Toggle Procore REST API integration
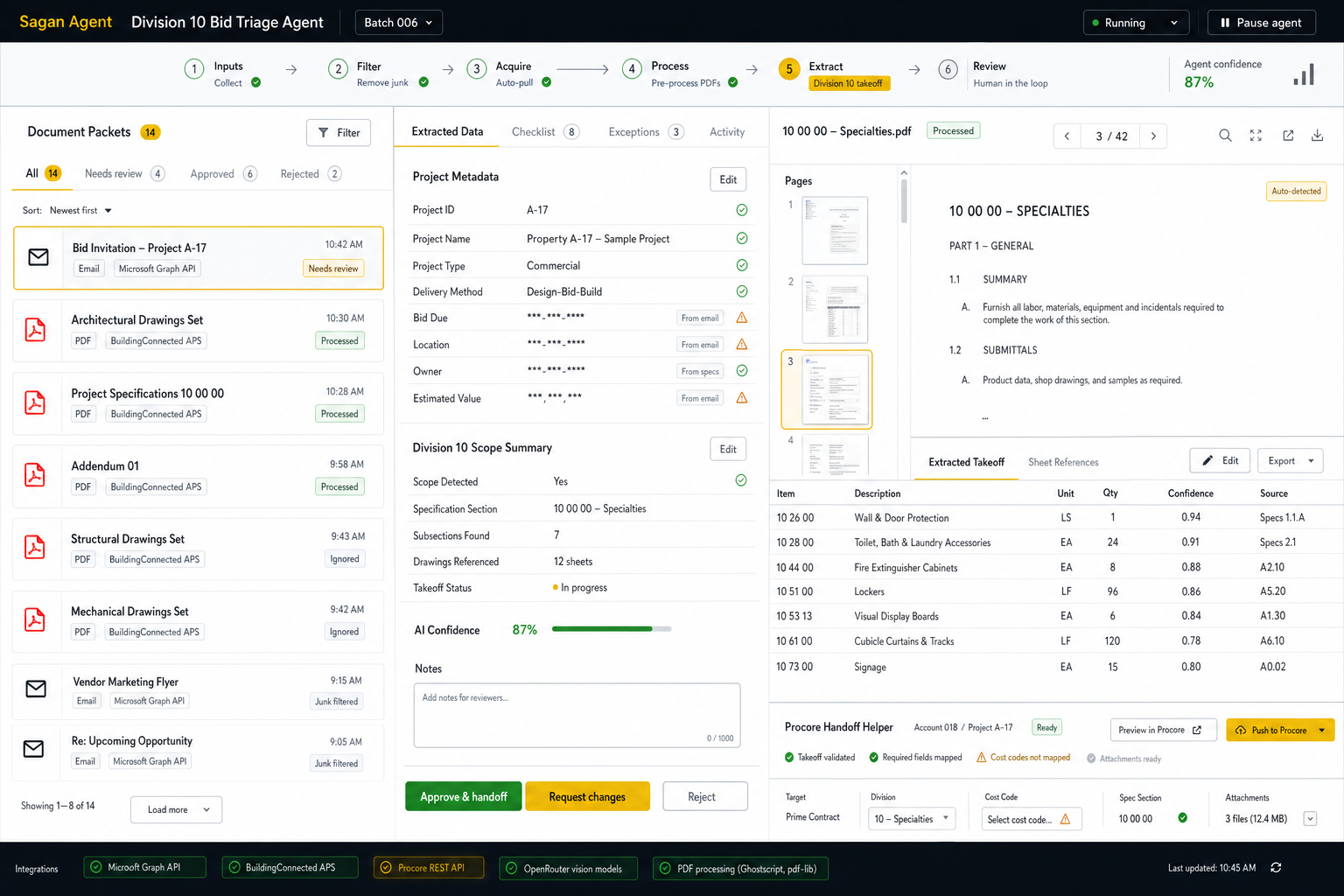Viewport: 1344px width, 896px height. point(430,868)
